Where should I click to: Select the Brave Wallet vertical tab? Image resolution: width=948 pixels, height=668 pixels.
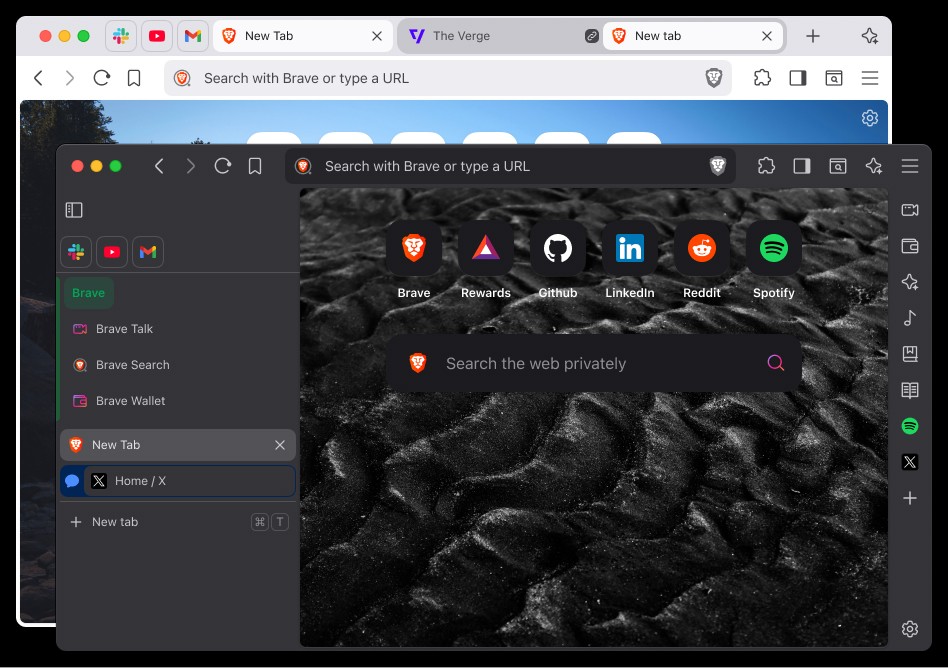tap(178, 401)
